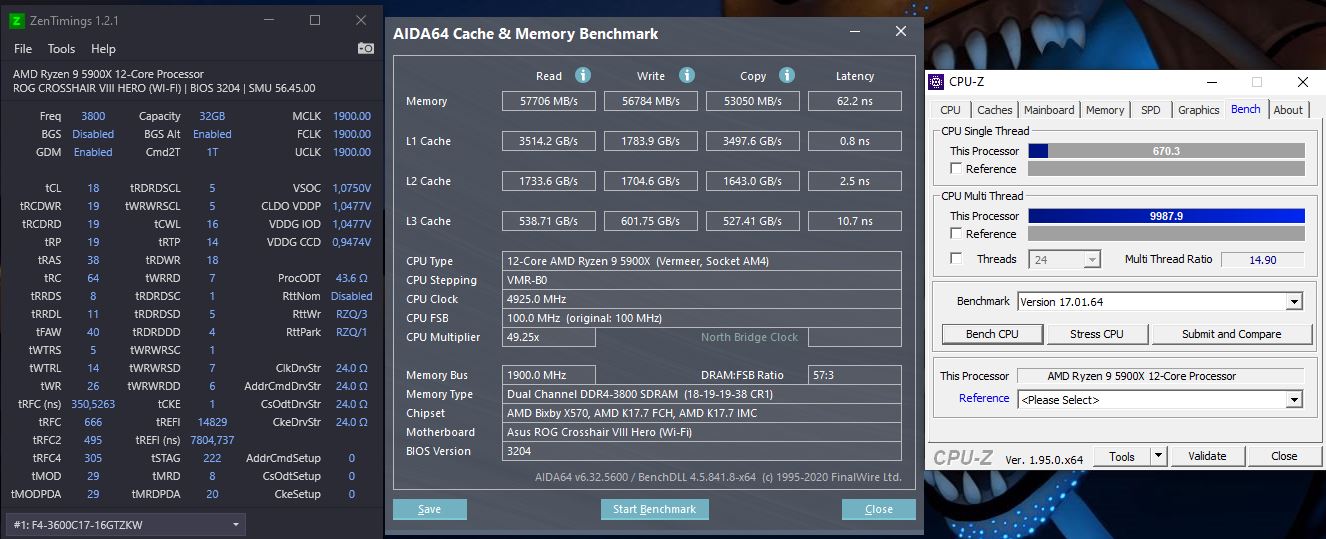Screen dimensions: 1326x539
Task: Click the tCL value 18 in ZenTimings
Action: pyautogui.click(x=93, y=188)
